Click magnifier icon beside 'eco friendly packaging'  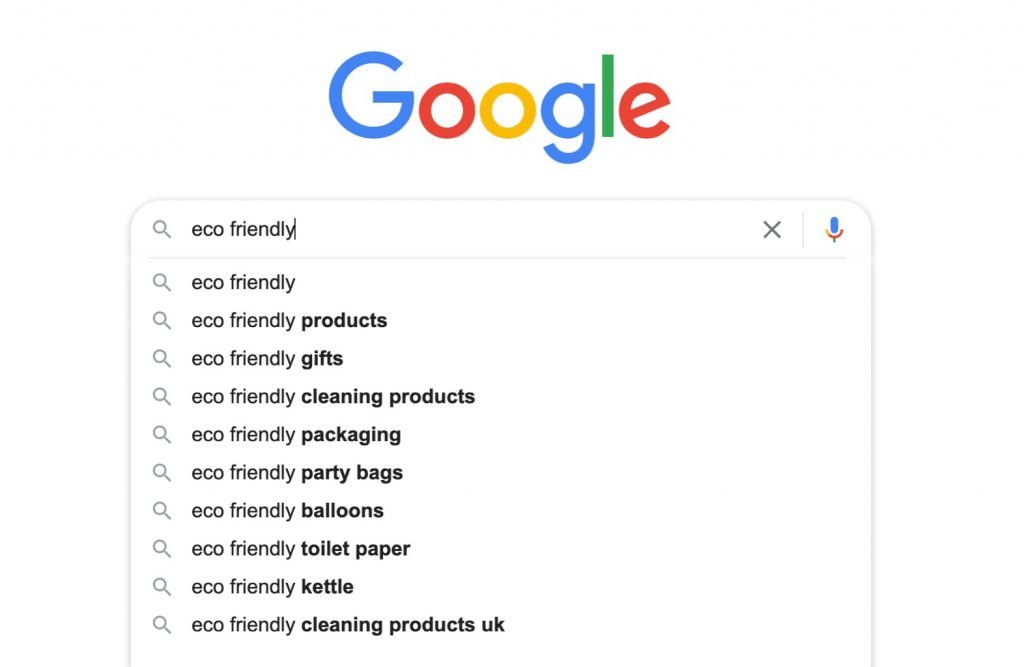(162, 435)
